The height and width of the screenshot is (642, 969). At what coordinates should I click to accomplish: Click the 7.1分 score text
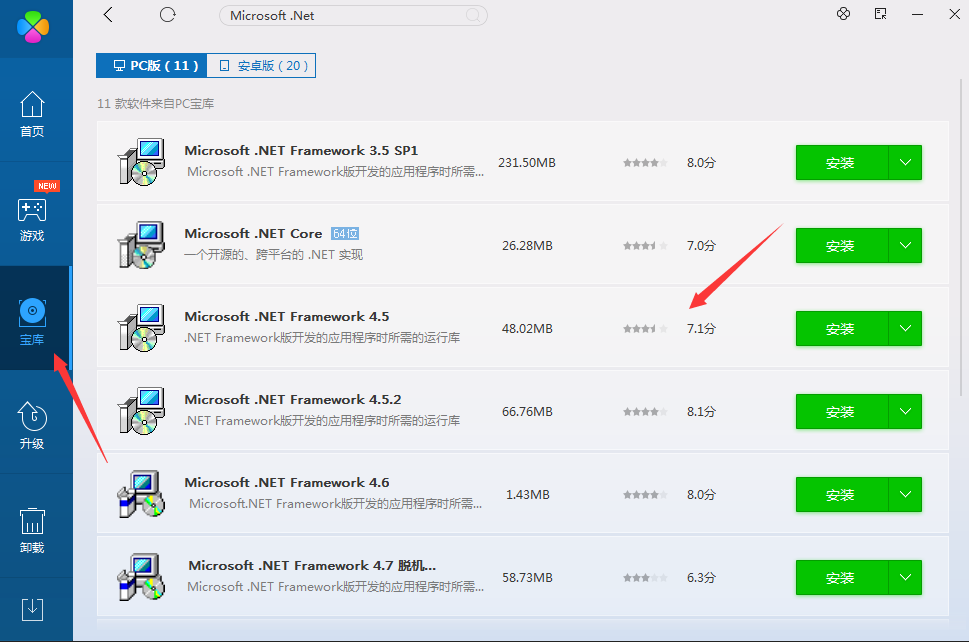[x=701, y=329]
